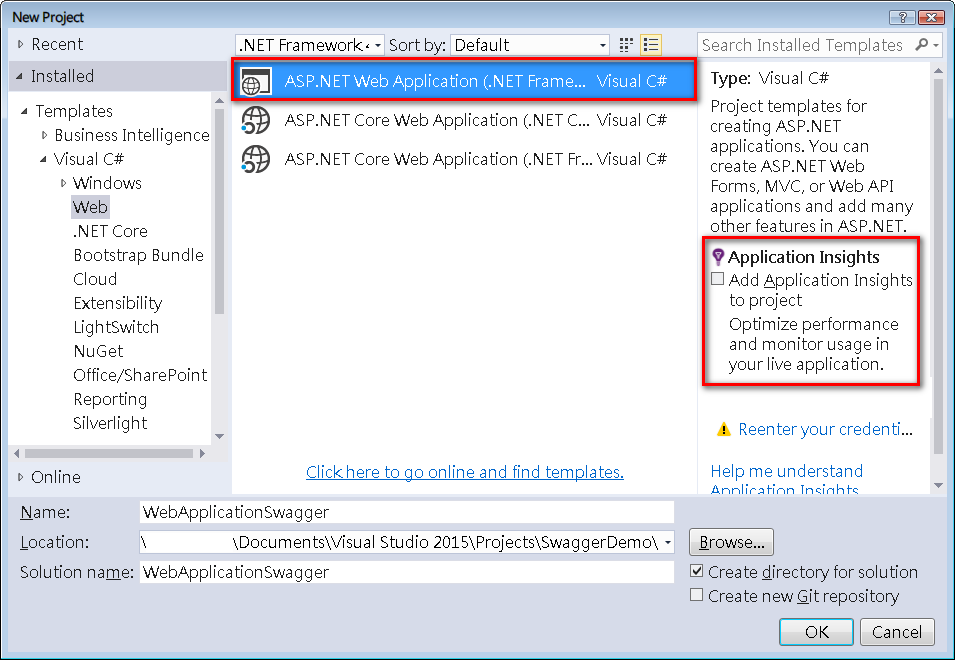The width and height of the screenshot is (955, 660).
Task: Click the OK button
Action: click(x=816, y=632)
